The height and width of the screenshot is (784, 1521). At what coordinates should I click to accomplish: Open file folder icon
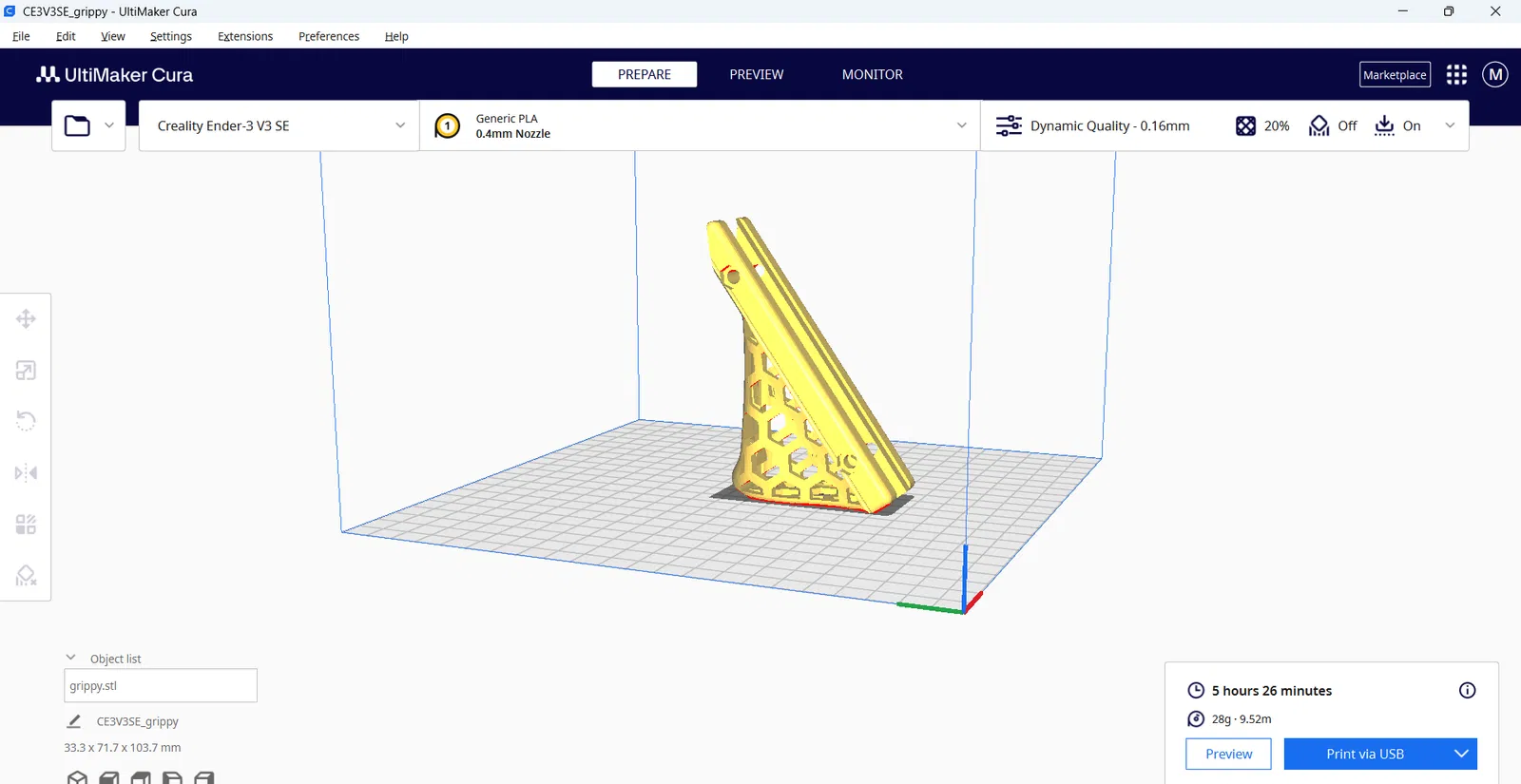point(77,125)
